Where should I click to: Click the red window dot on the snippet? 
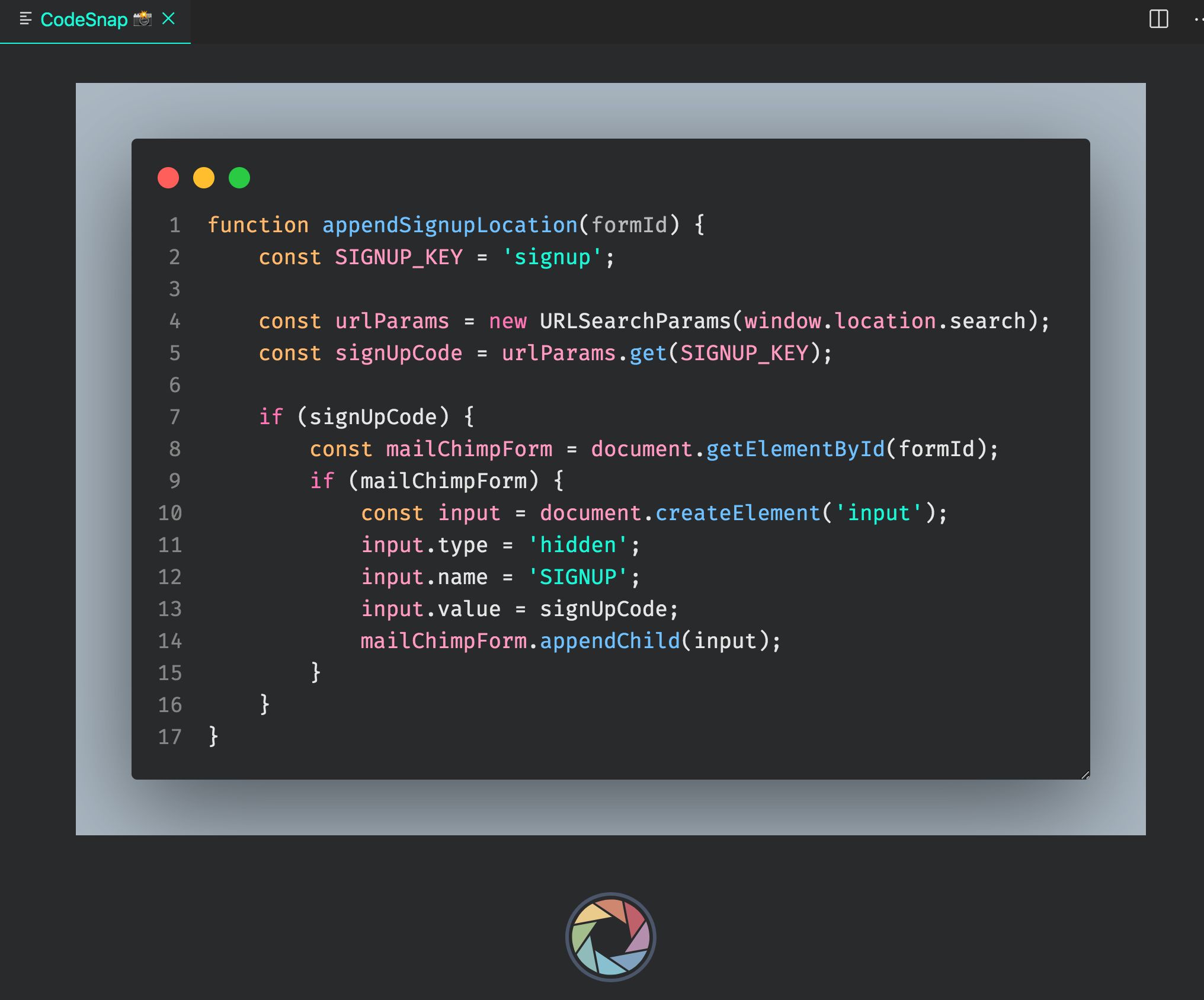coord(169,177)
